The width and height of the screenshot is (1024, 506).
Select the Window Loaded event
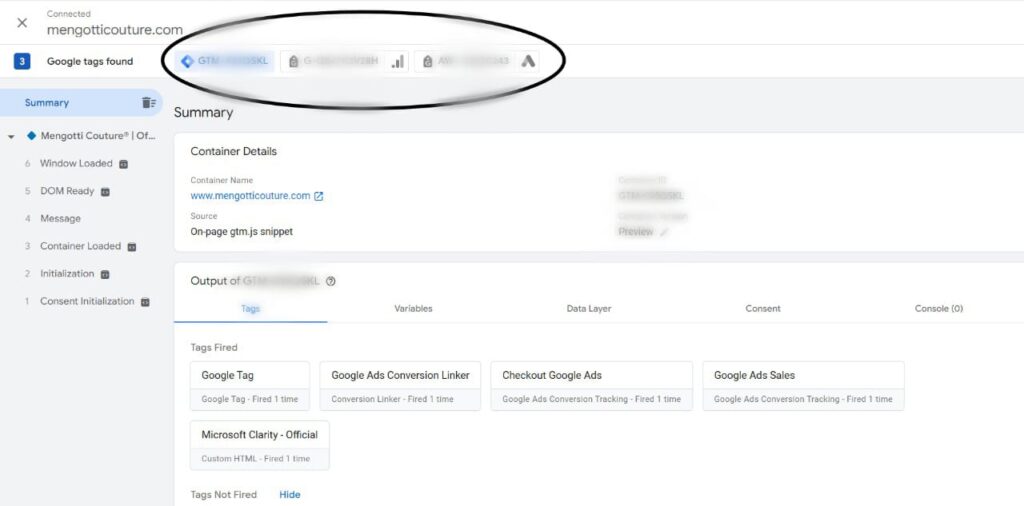point(76,163)
